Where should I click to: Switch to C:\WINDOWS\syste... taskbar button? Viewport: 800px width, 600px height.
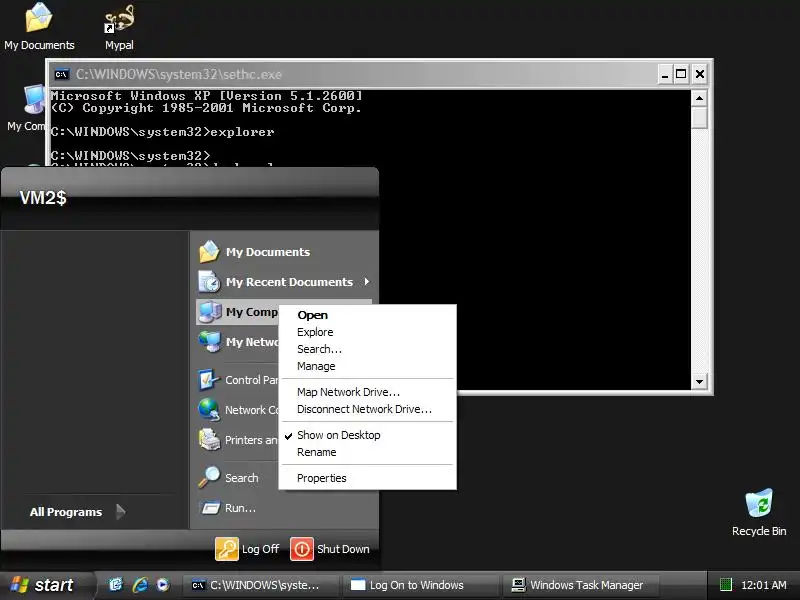(x=261, y=585)
